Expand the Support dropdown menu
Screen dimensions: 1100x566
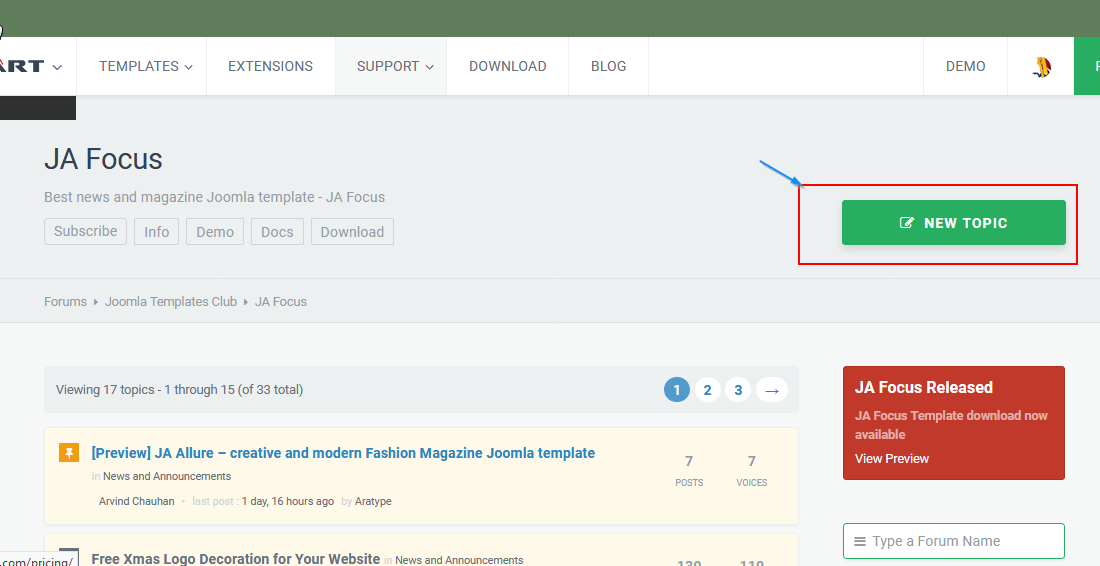(x=395, y=66)
